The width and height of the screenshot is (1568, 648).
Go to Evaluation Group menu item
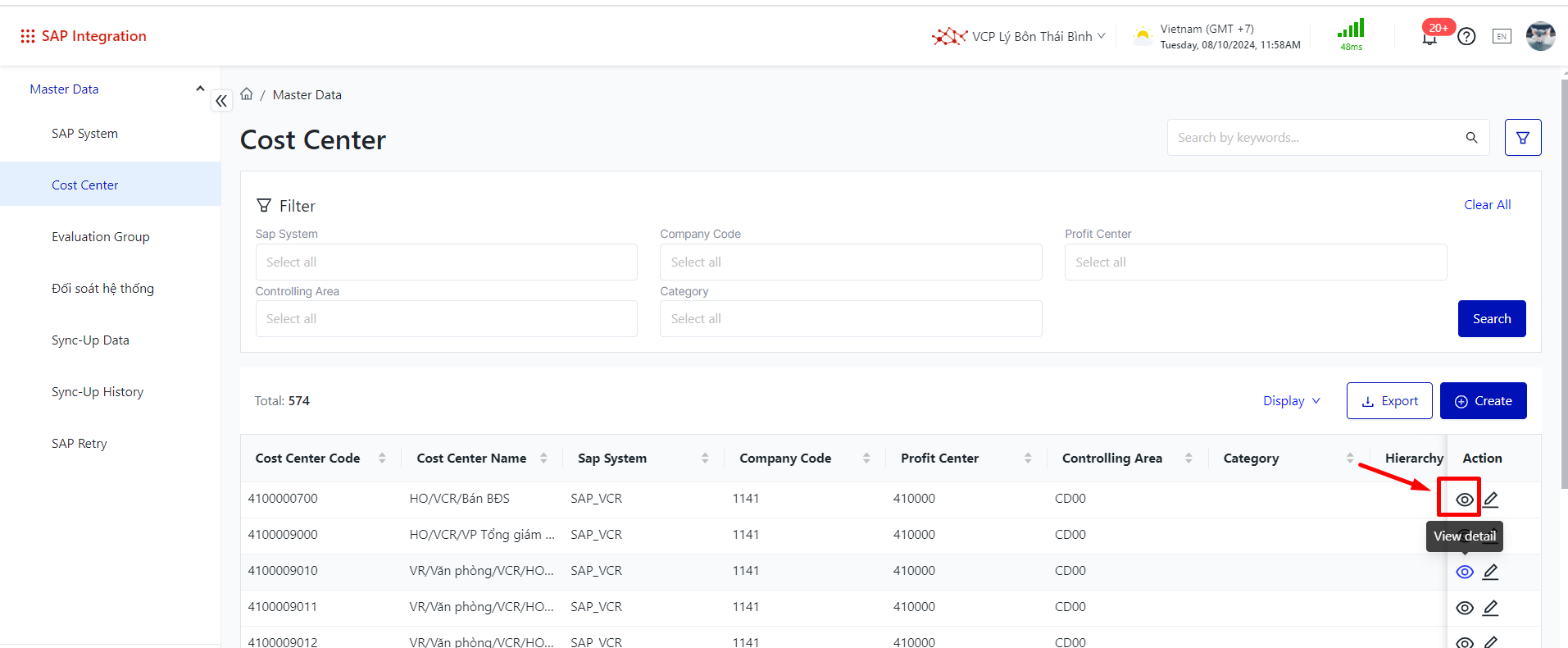point(101,237)
